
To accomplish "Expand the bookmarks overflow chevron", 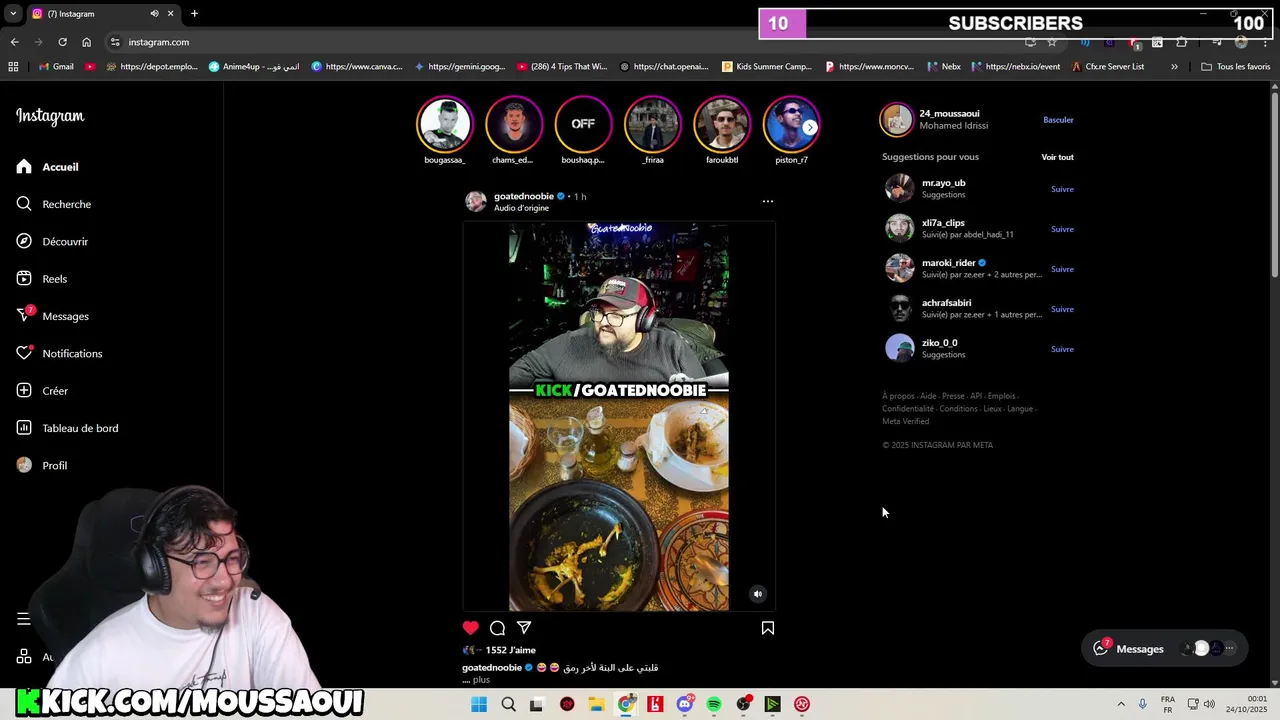I will (1174, 67).
